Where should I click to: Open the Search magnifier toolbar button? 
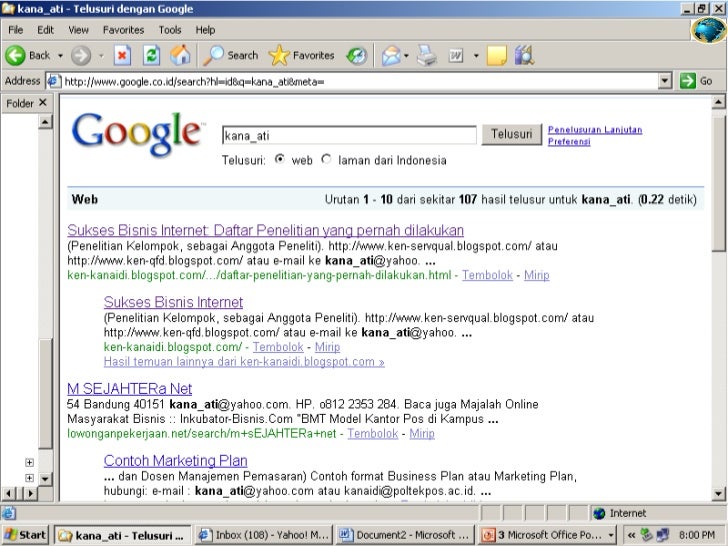[230, 55]
